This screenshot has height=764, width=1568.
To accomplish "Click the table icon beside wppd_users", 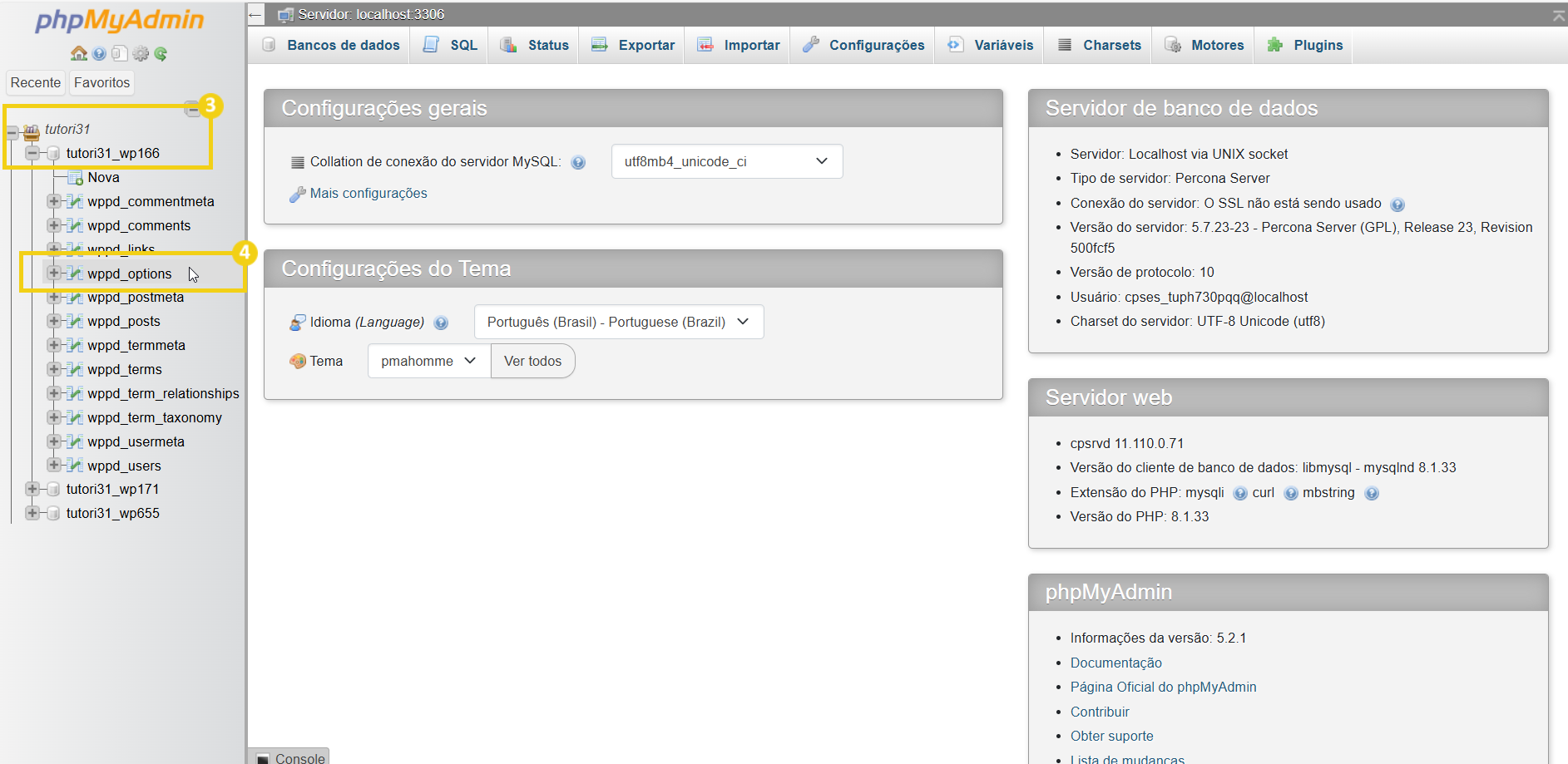I will click(x=75, y=466).
